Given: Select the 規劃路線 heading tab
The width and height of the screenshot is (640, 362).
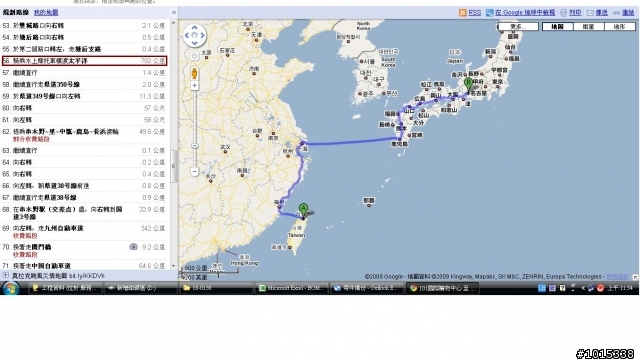Looking at the screenshot, I should click(16, 13).
